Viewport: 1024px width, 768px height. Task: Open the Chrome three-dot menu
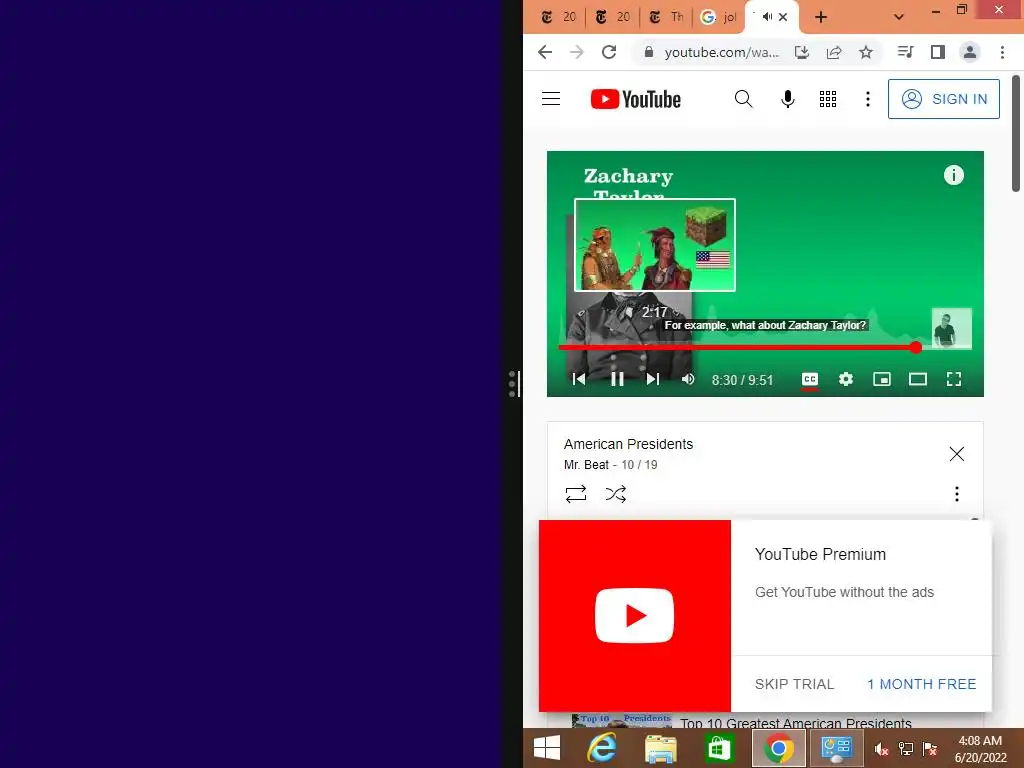[1002, 52]
